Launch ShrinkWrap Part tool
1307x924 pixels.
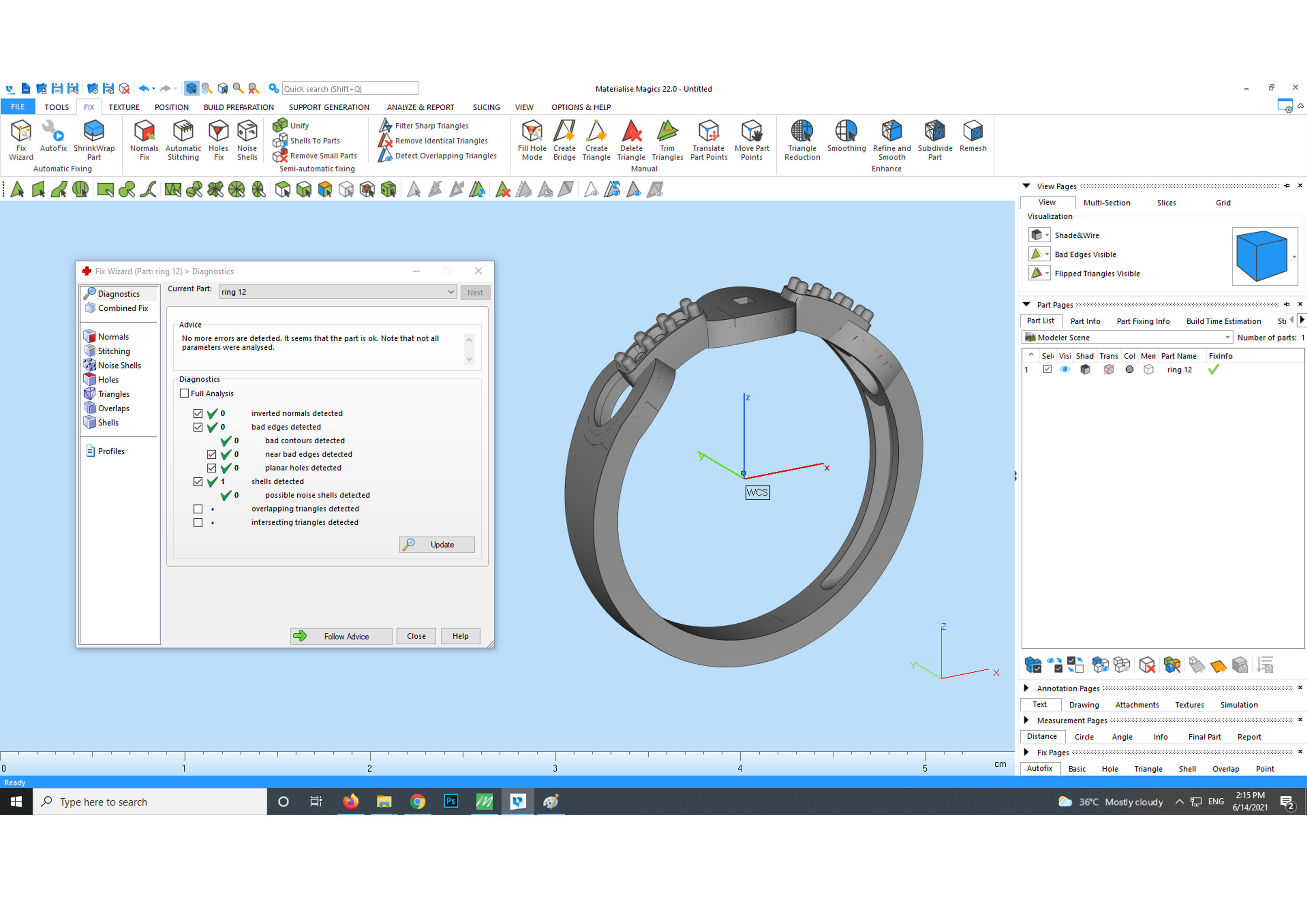click(94, 140)
